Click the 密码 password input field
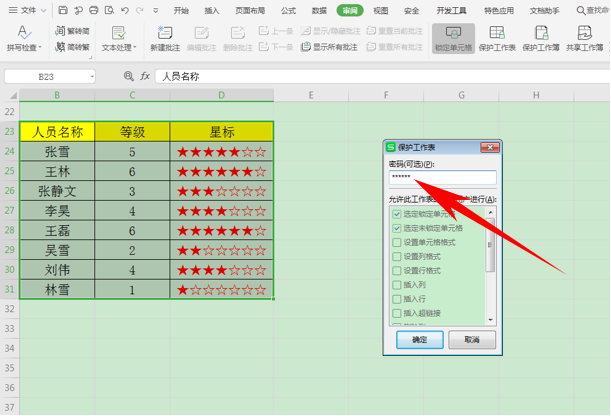This screenshot has height=416, width=611. point(442,178)
